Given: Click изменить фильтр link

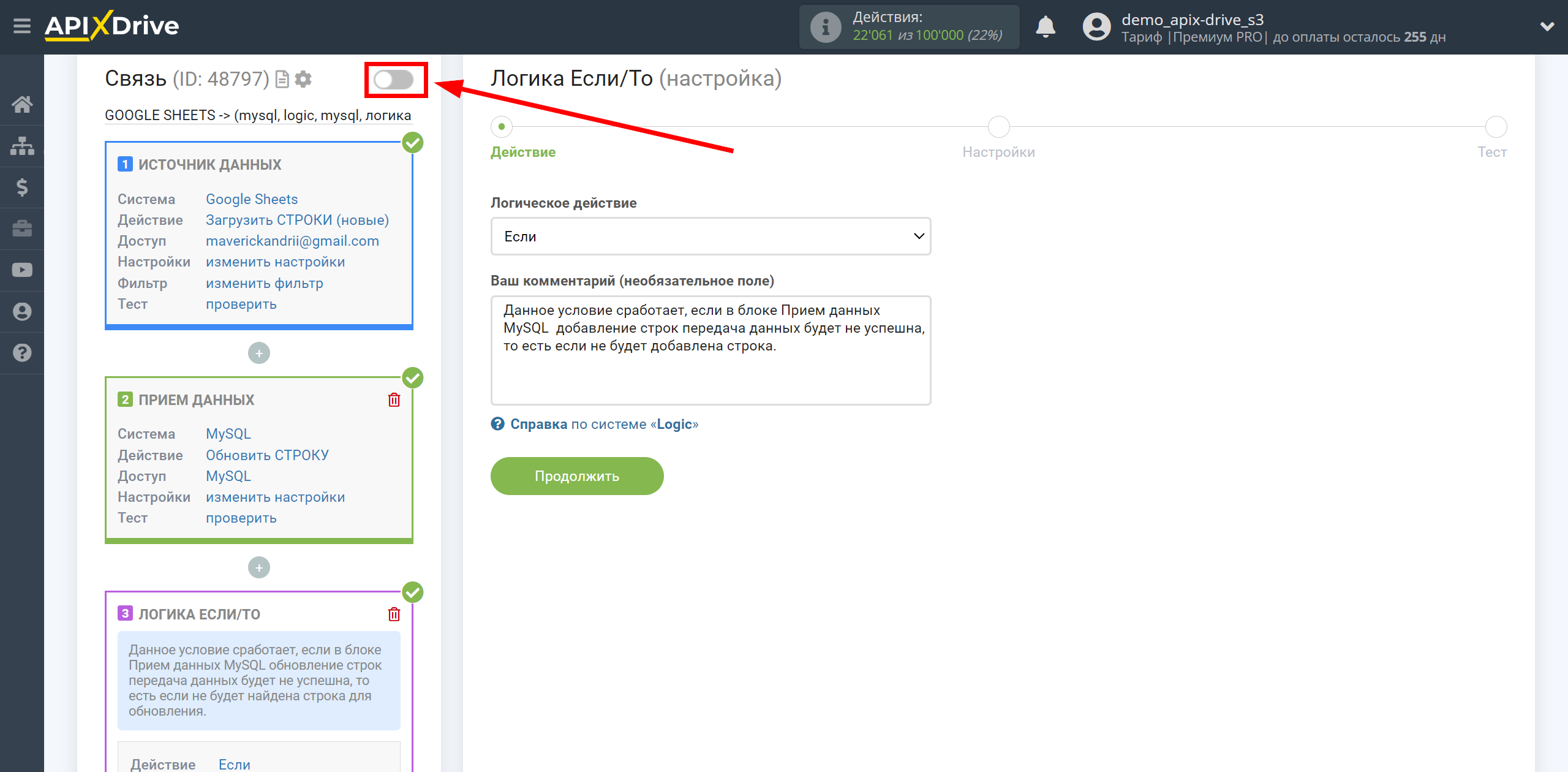Looking at the screenshot, I should pos(265,283).
